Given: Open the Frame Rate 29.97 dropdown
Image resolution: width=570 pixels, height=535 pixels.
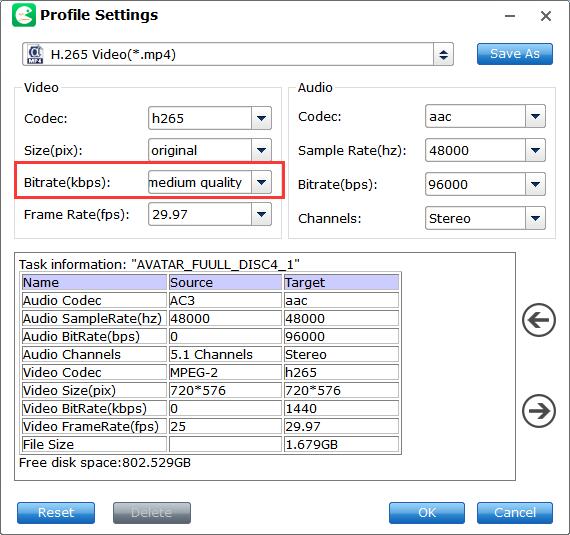Looking at the screenshot, I should 261,214.
